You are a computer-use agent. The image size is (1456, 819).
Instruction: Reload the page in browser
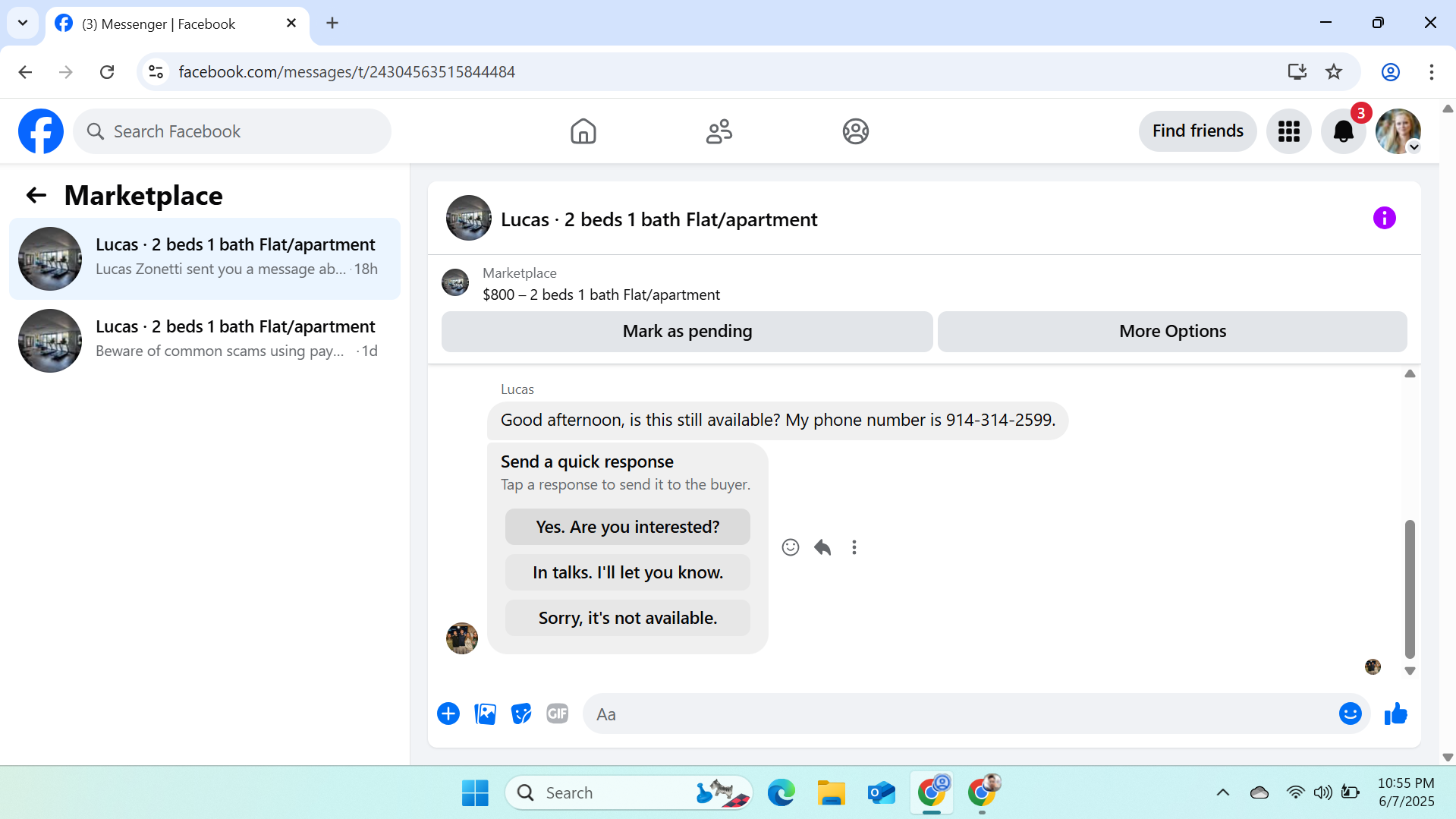point(107,72)
